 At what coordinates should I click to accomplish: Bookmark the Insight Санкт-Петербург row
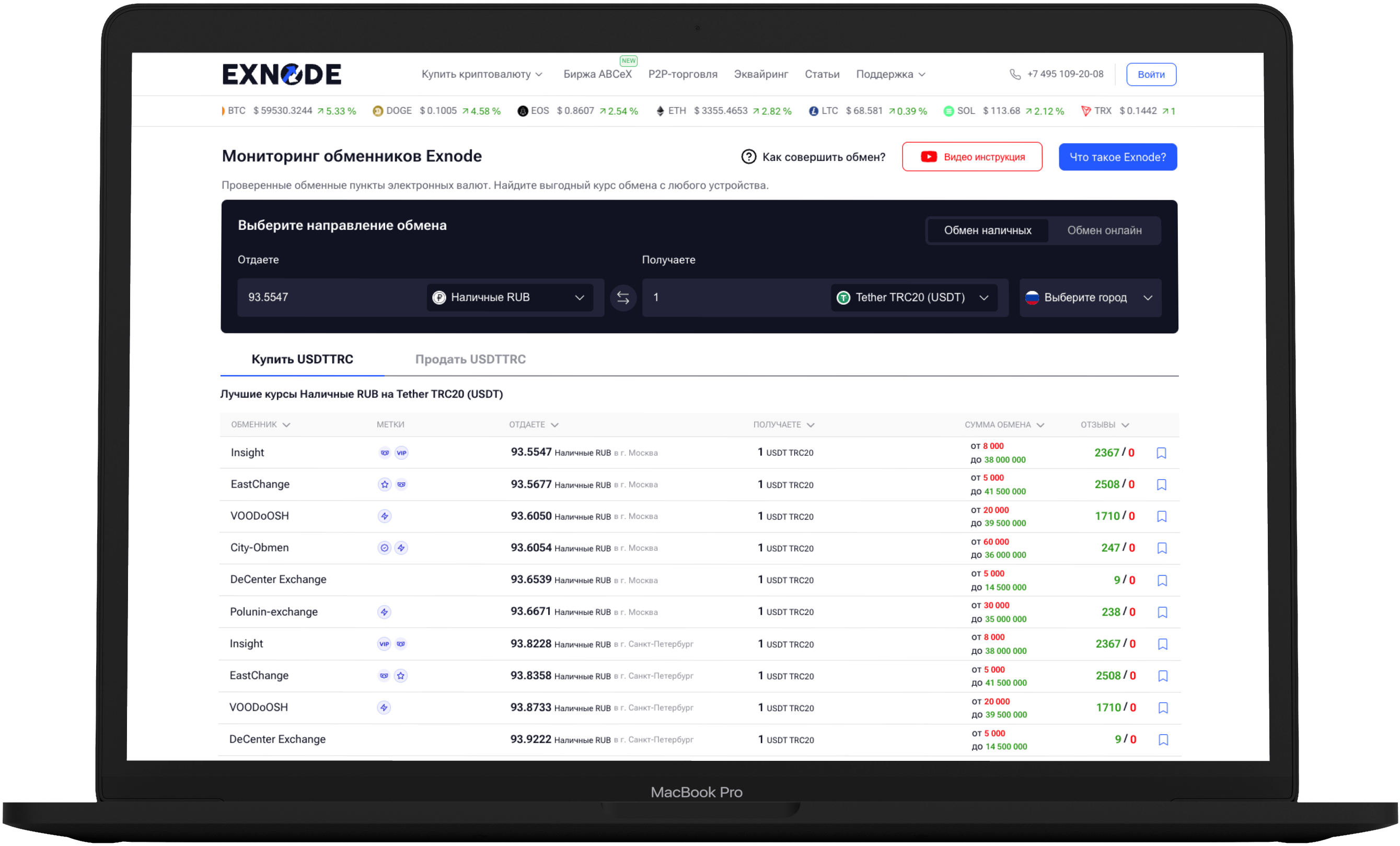click(x=1163, y=644)
